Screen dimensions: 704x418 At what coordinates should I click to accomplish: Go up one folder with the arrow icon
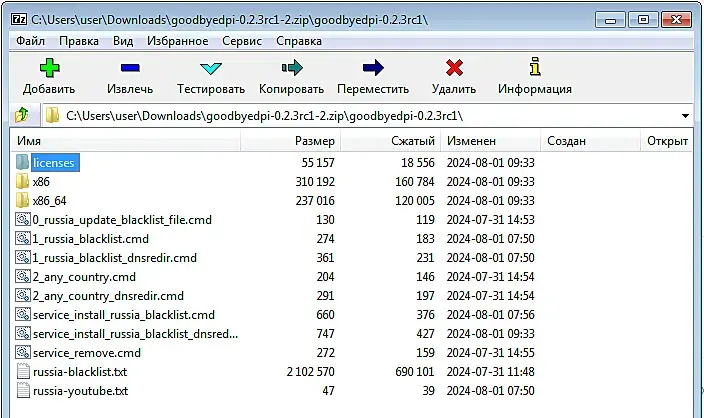coord(22,115)
